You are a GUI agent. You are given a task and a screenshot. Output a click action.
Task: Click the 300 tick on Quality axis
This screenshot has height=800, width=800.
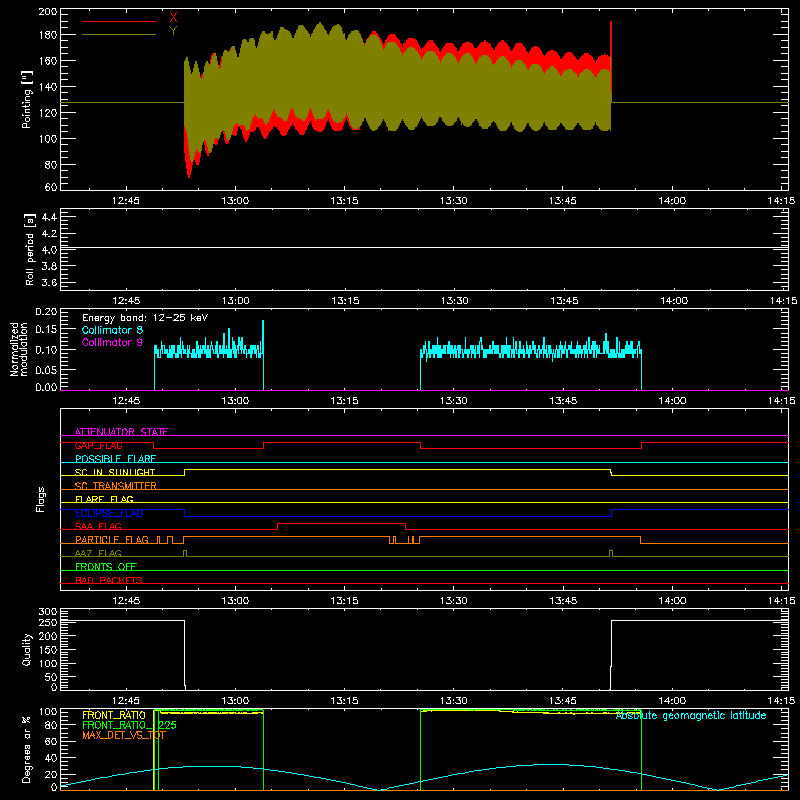48,612
